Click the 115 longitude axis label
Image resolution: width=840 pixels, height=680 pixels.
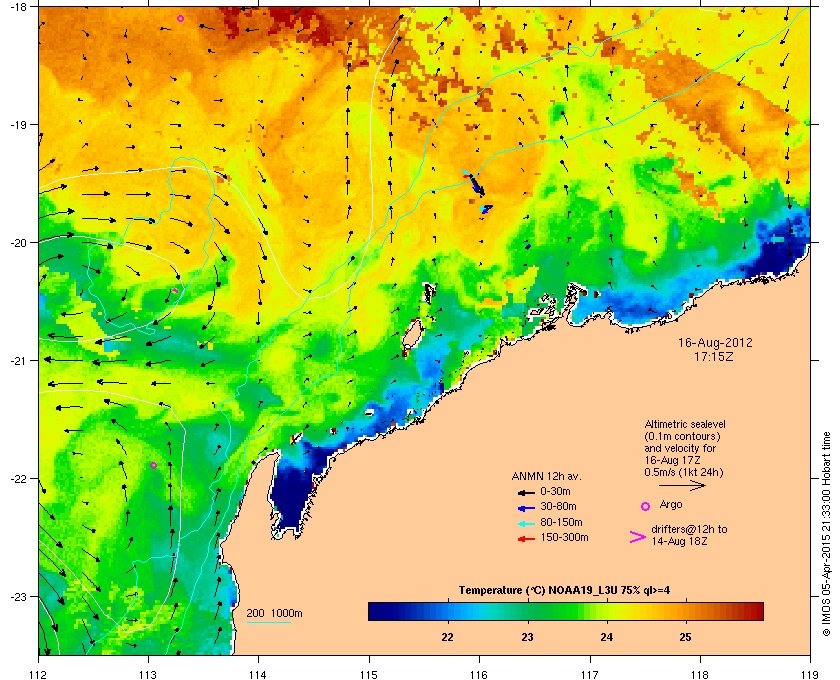(369, 675)
